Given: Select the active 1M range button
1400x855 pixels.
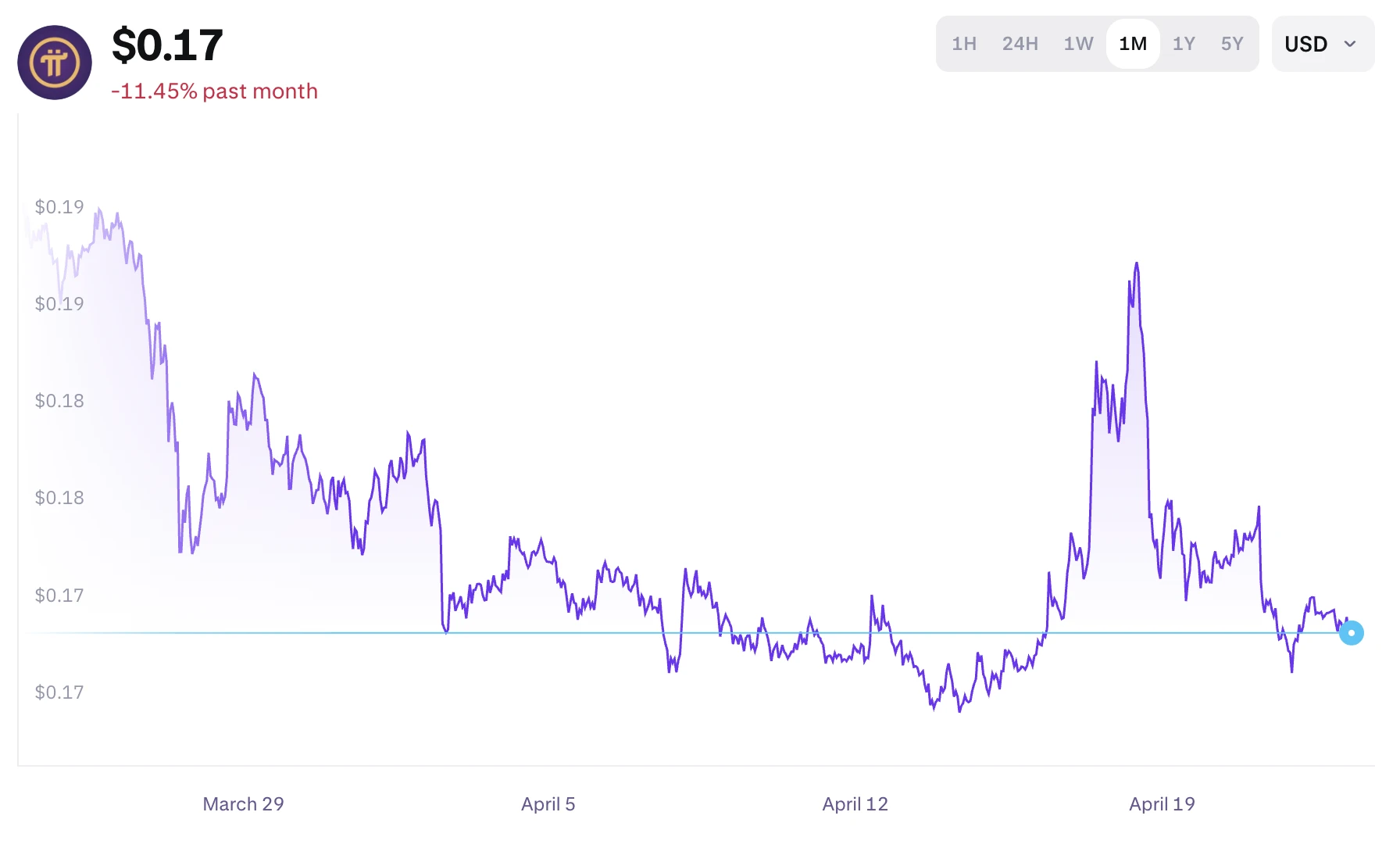Looking at the screenshot, I should coord(1133,44).
